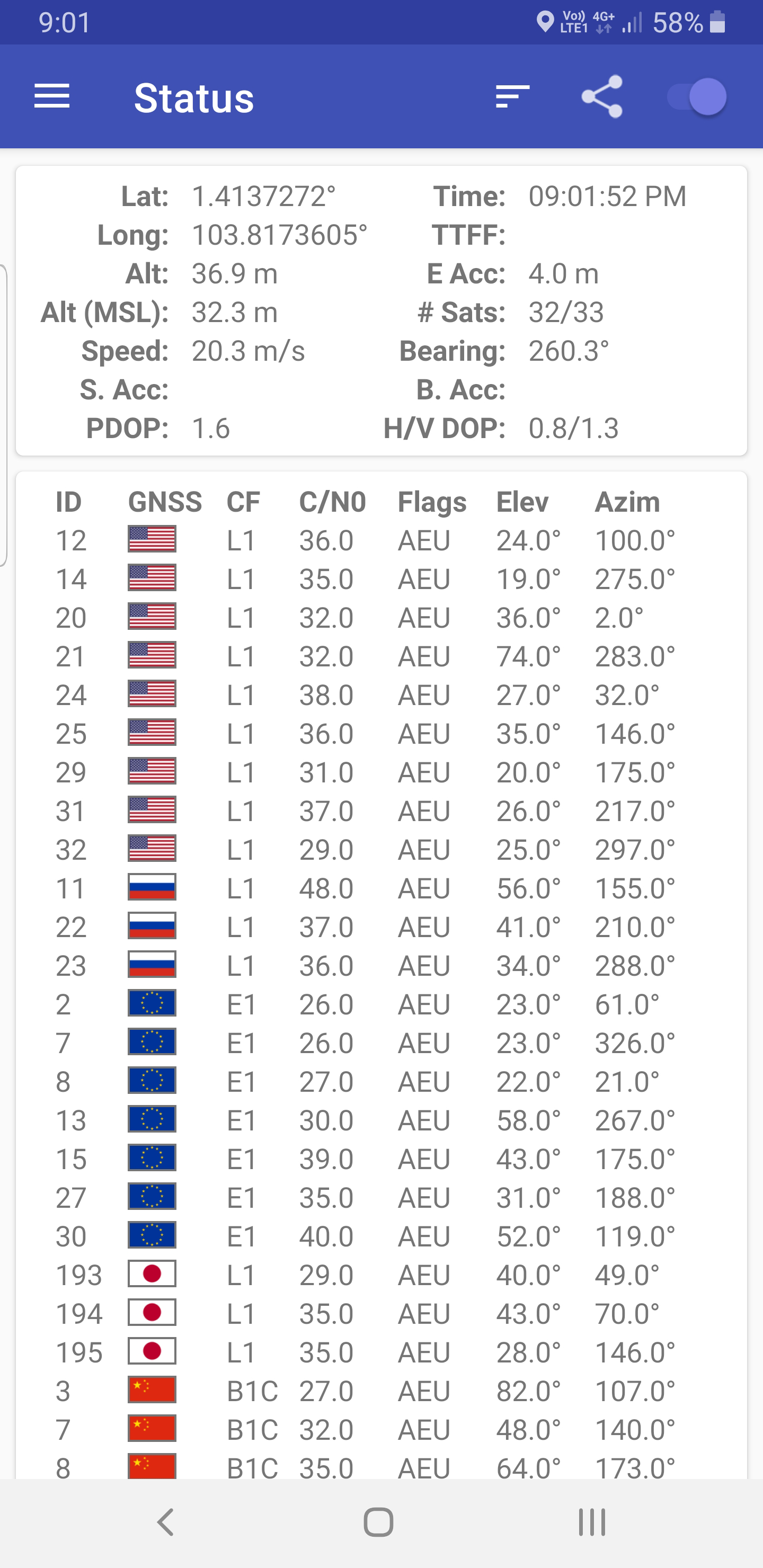Tap the share icon

601,97
